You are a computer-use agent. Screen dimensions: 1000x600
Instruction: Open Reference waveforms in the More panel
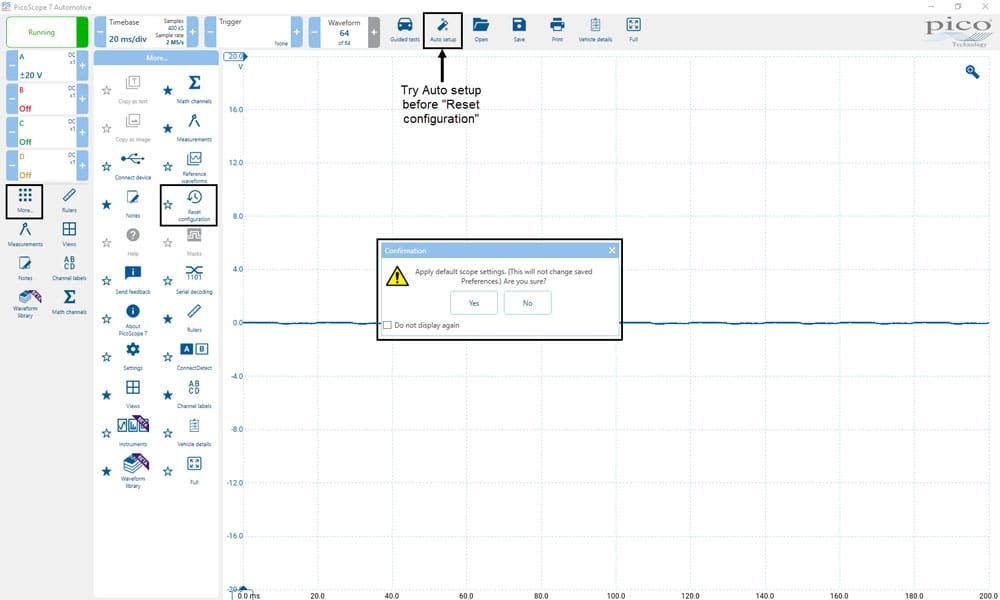[x=194, y=166]
